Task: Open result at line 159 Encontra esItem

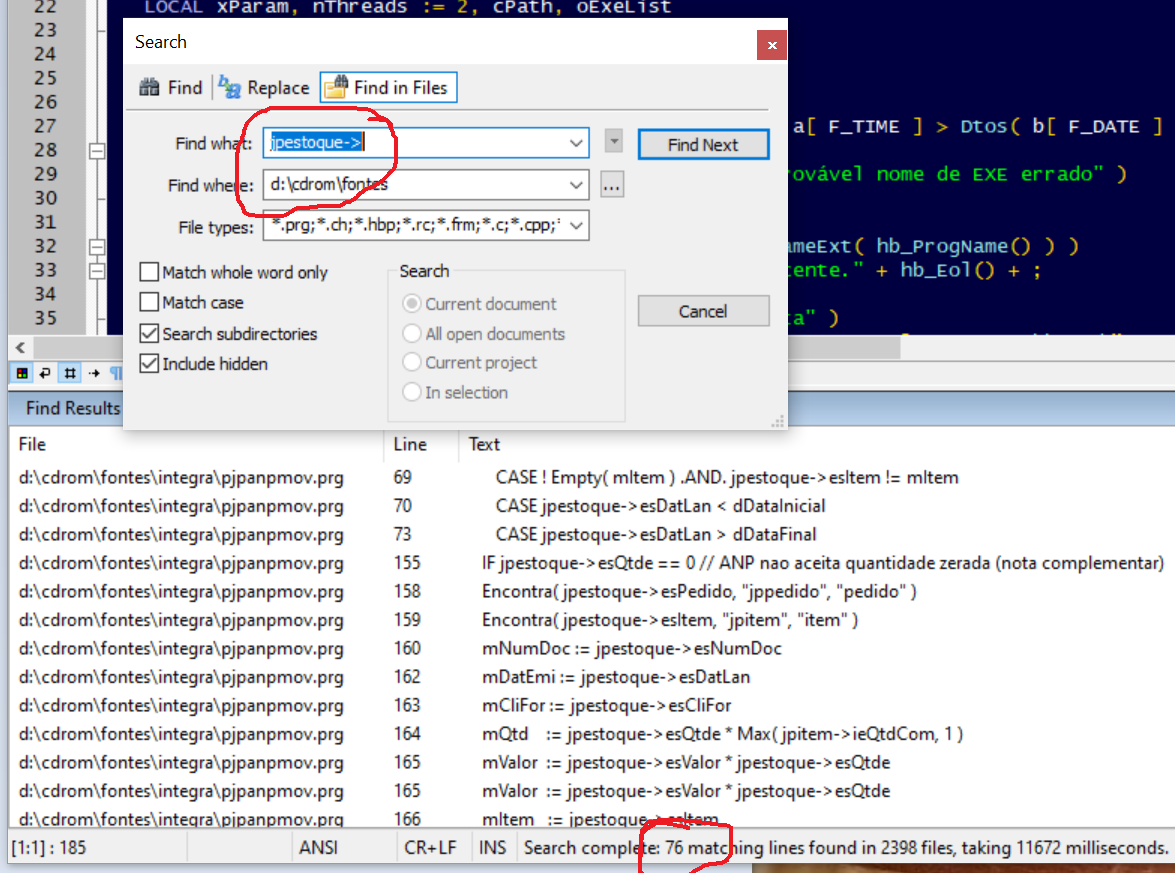Action: tap(591, 620)
